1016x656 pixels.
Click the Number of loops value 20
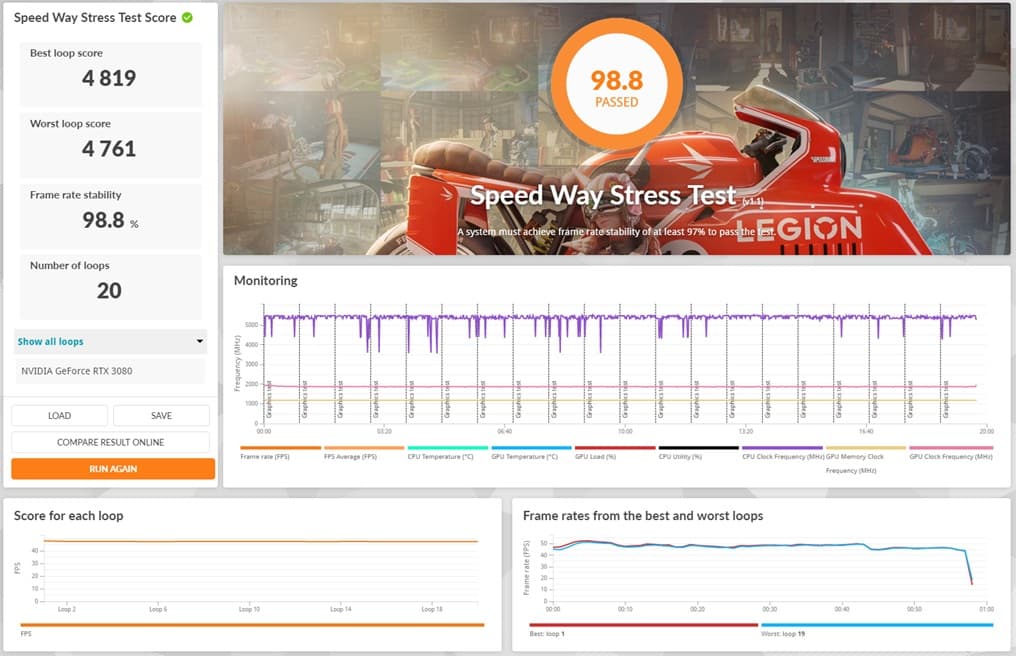pyautogui.click(x=110, y=290)
